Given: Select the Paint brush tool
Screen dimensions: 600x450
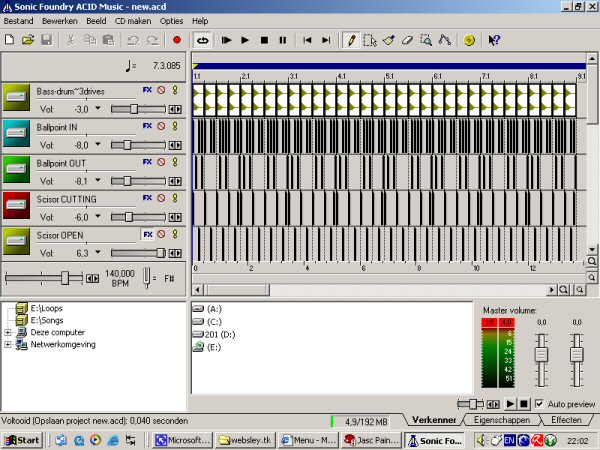Looking at the screenshot, I should pos(388,40).
